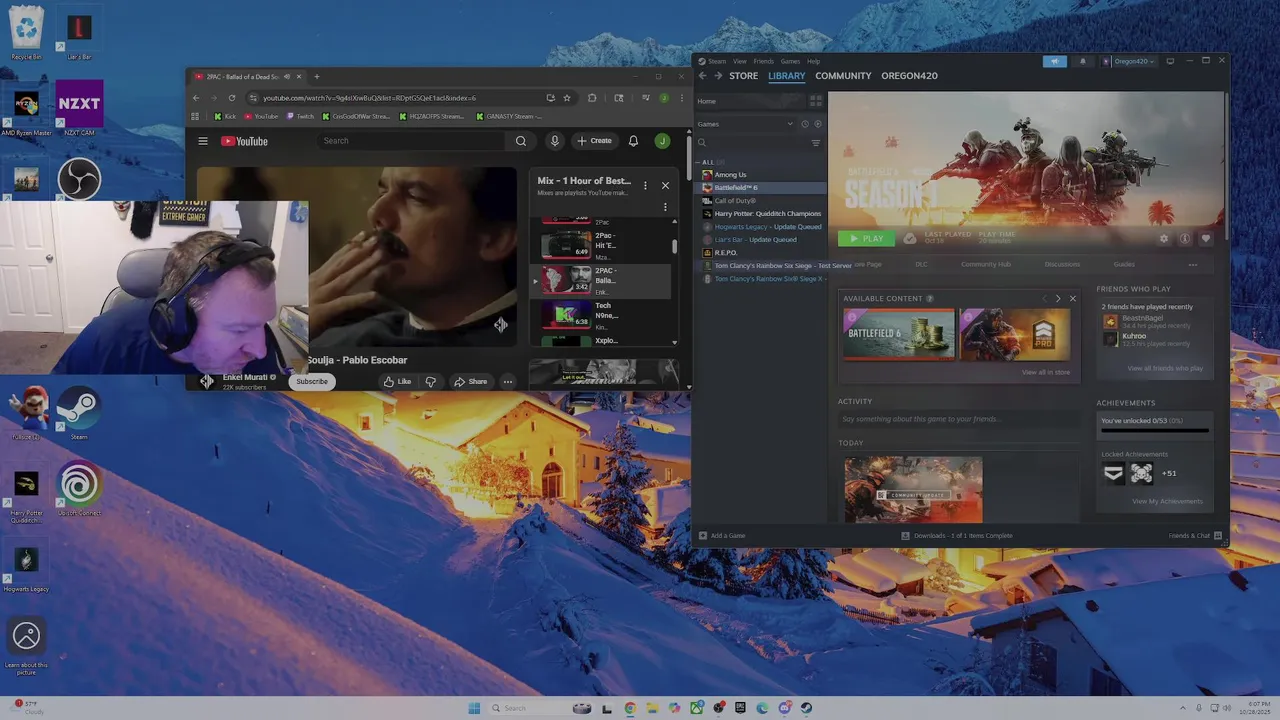This screenshot has height=720, width=1280.
Task: Focus the YouTube search field
Action: tap(412, 141)
